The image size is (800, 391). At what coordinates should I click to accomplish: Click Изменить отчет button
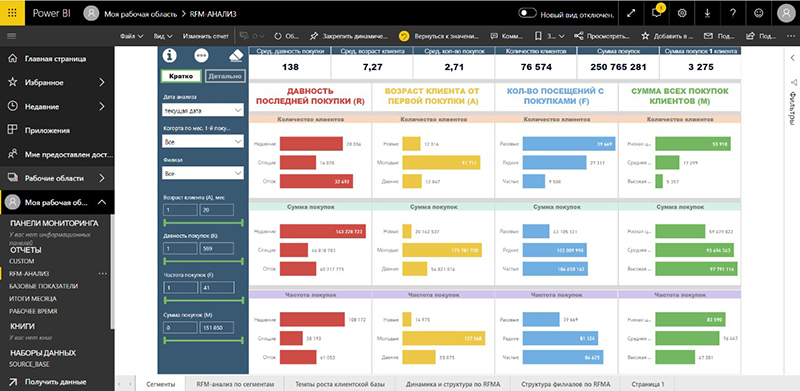tap(206, 36)
